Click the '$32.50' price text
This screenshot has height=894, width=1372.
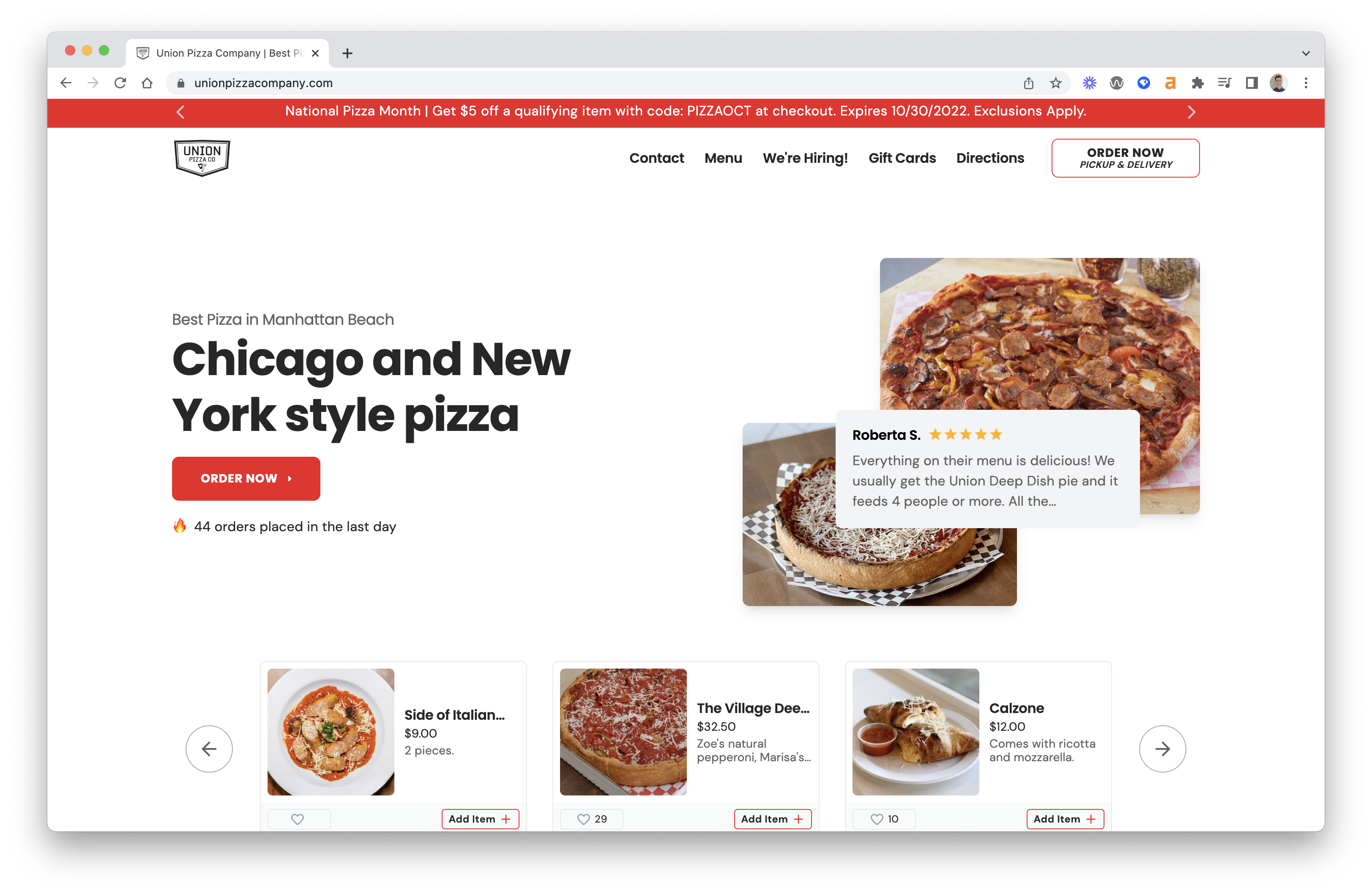click(716, 726)
